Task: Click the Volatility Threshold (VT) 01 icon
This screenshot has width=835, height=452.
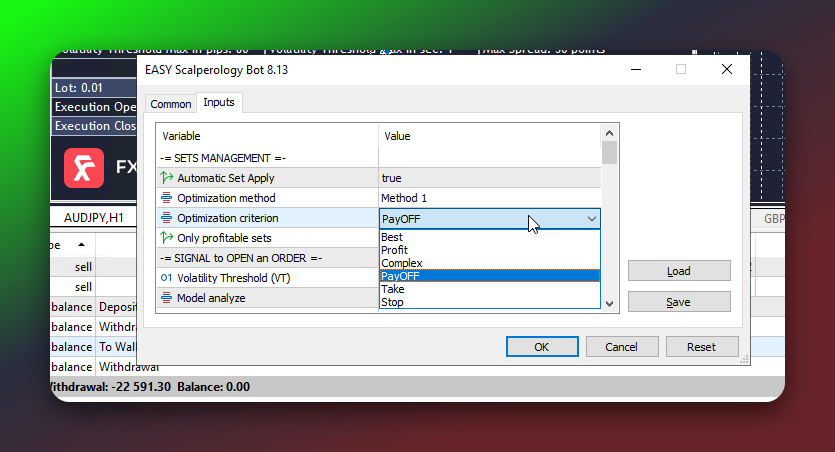Action: 167,278
